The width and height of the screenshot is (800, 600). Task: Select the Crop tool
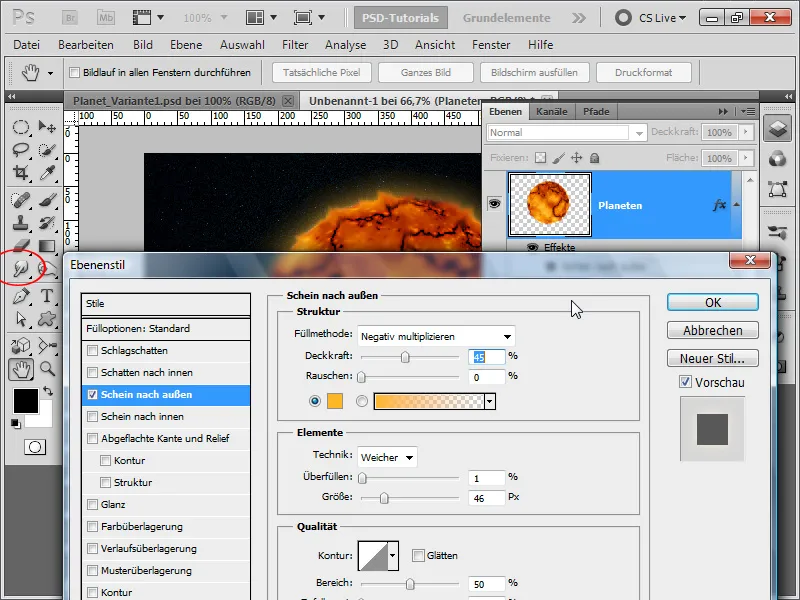pyautogui.click(x=20, y=173)
